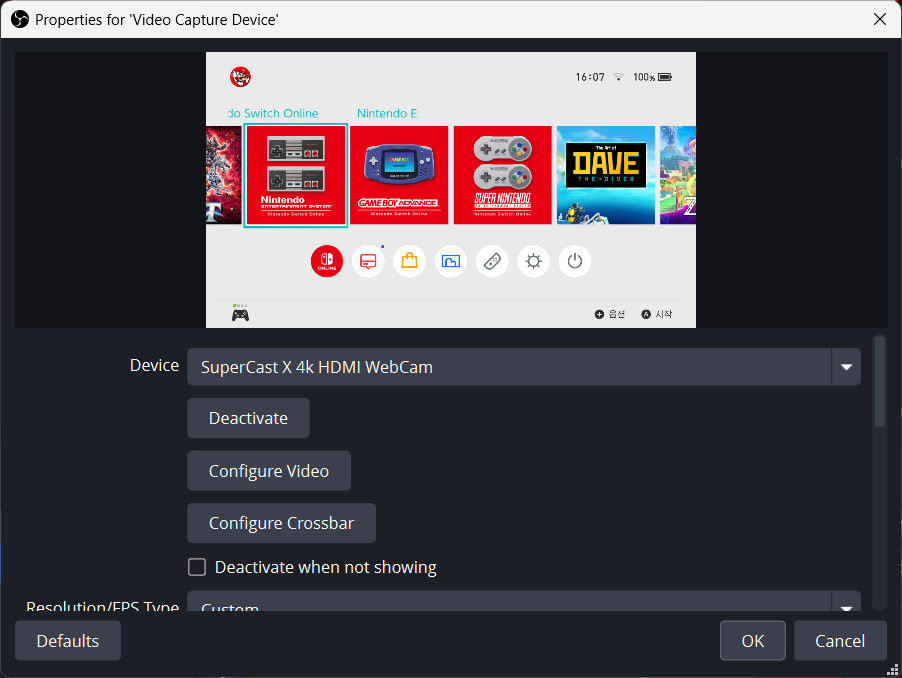Click the OBS logo in title bar

point(20,20)
